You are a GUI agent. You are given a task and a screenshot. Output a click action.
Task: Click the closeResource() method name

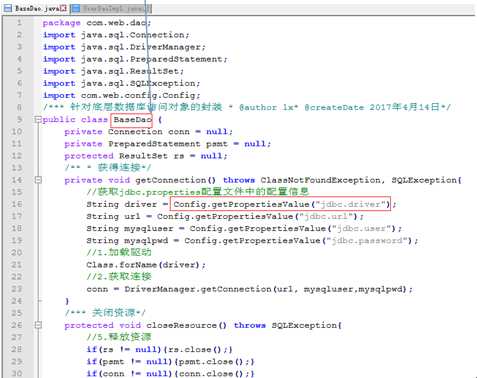pos(186,325)
